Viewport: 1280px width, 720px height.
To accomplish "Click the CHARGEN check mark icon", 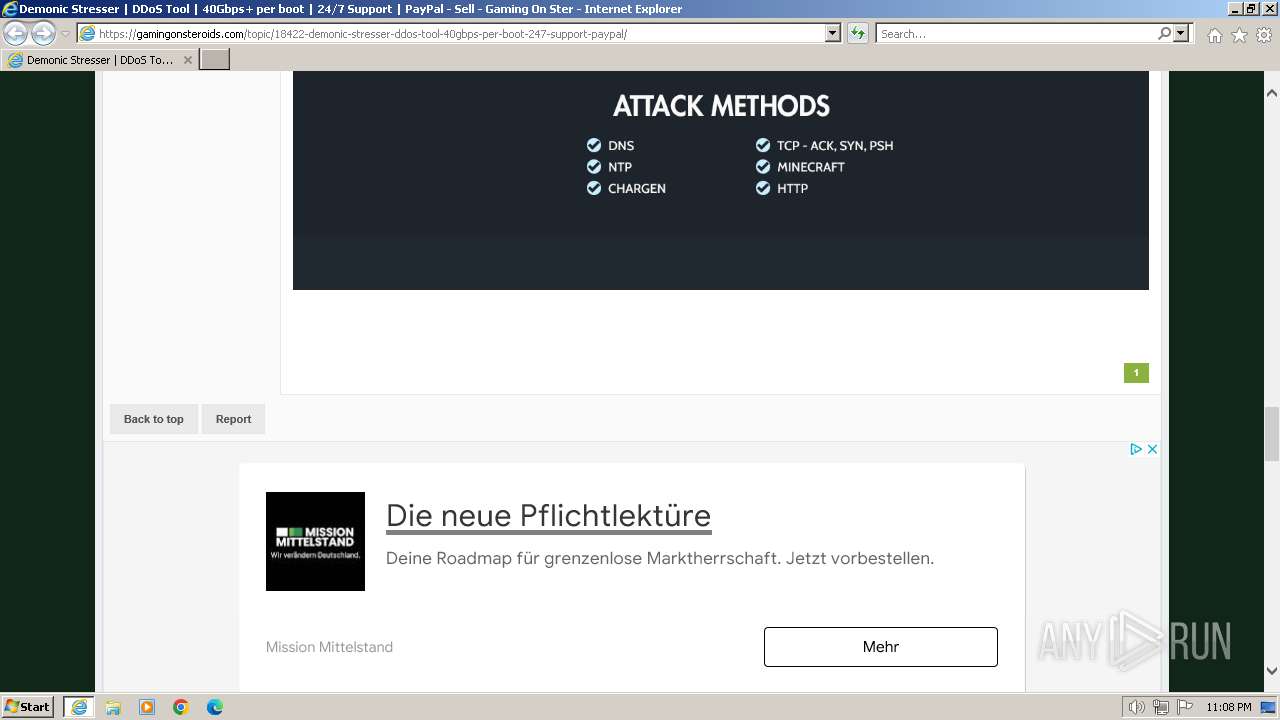I will click(x=594, y=188).
